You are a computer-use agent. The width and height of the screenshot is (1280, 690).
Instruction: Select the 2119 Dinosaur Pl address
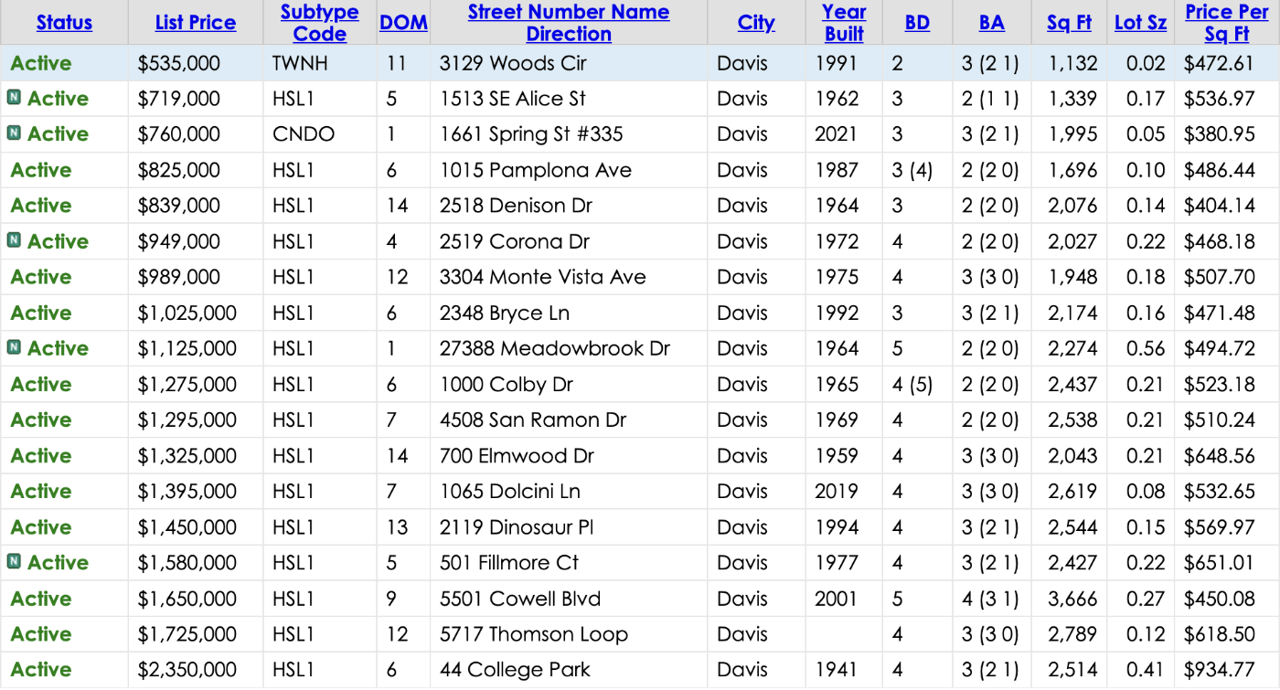point(517,527)
